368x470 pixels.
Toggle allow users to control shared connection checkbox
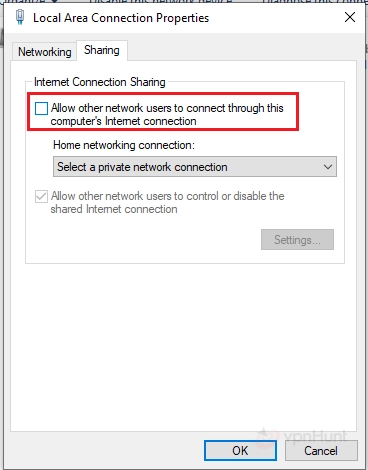pyautogui.click(x=41, y=197)
